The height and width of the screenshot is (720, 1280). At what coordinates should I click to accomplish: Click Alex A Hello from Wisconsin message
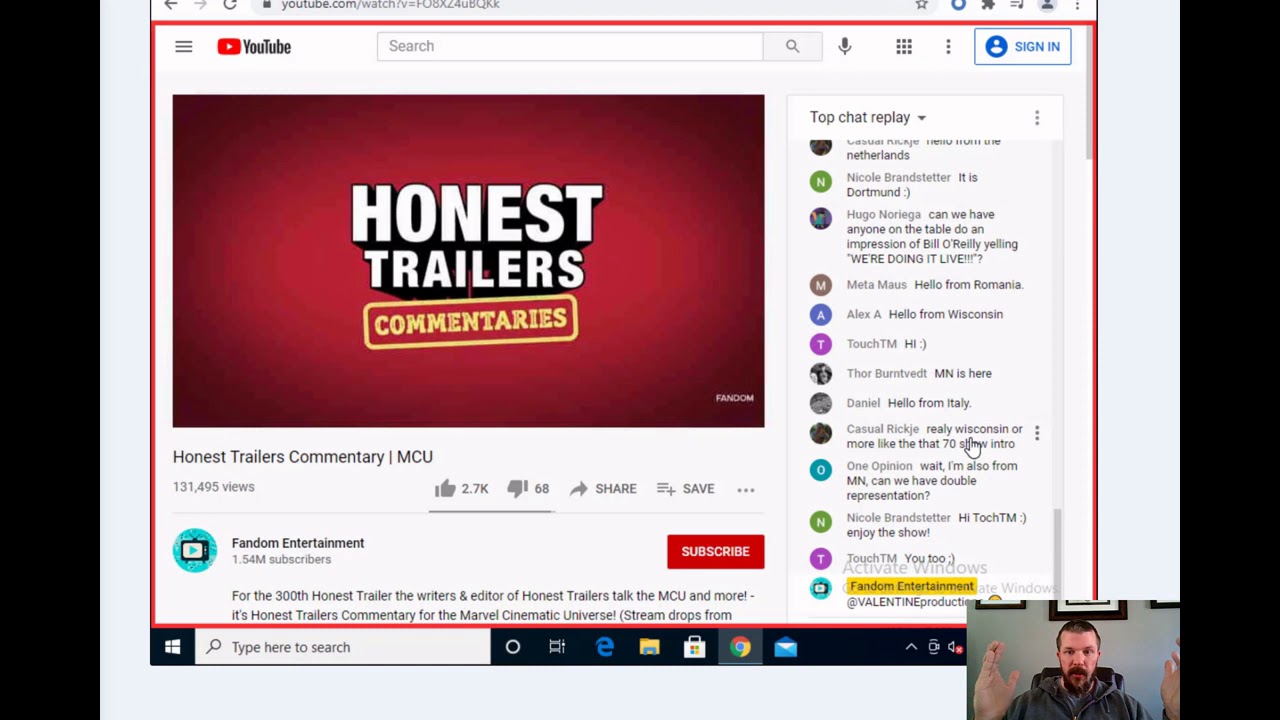[x=925, y=314]
